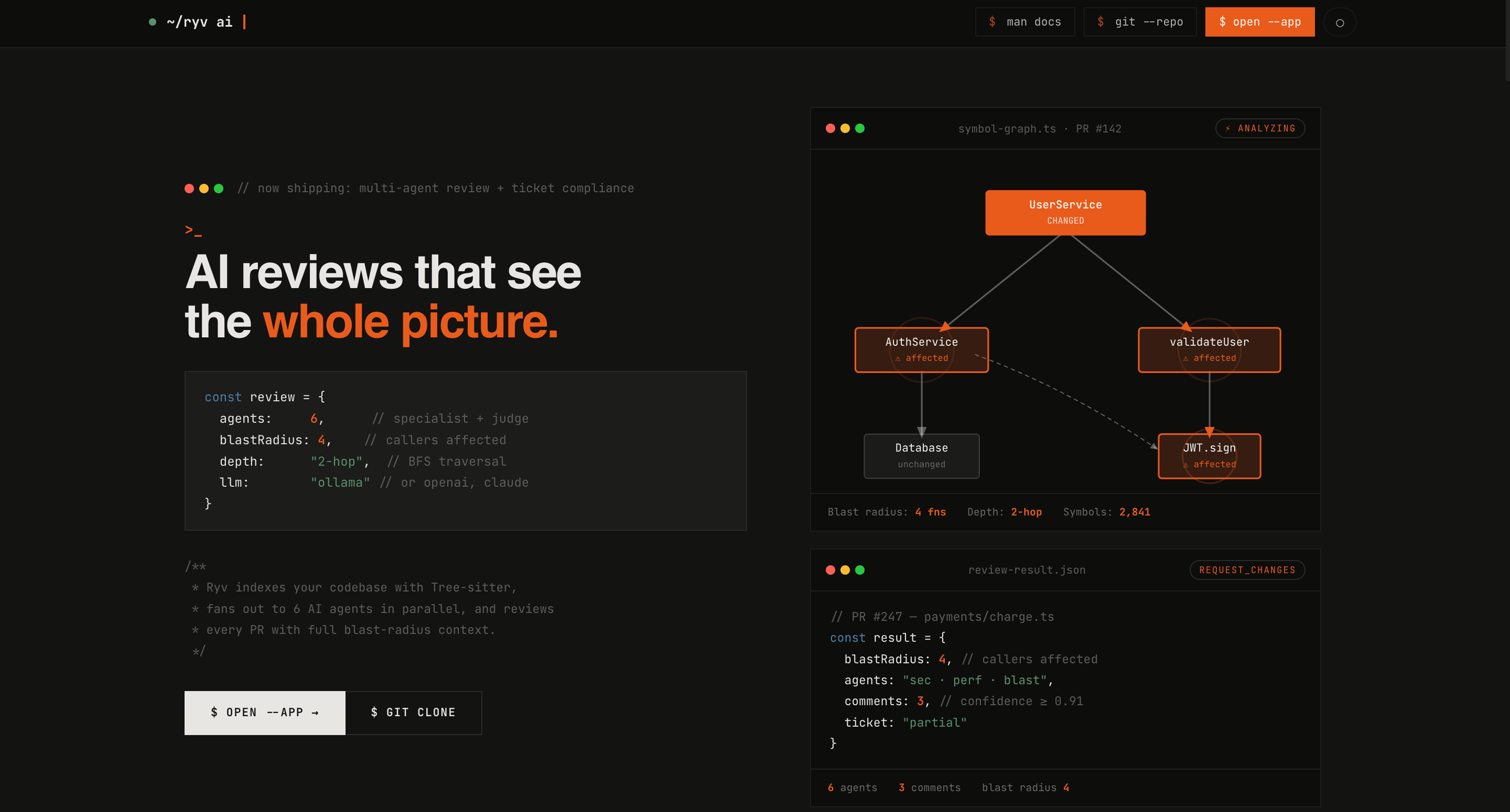Click the OPEN --APP hero button

[x=265, y=712]
